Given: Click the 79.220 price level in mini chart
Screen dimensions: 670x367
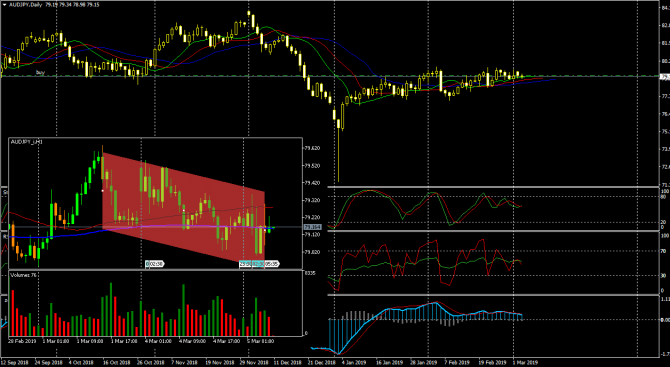Looking at the screenshot, I should (311, 217).
